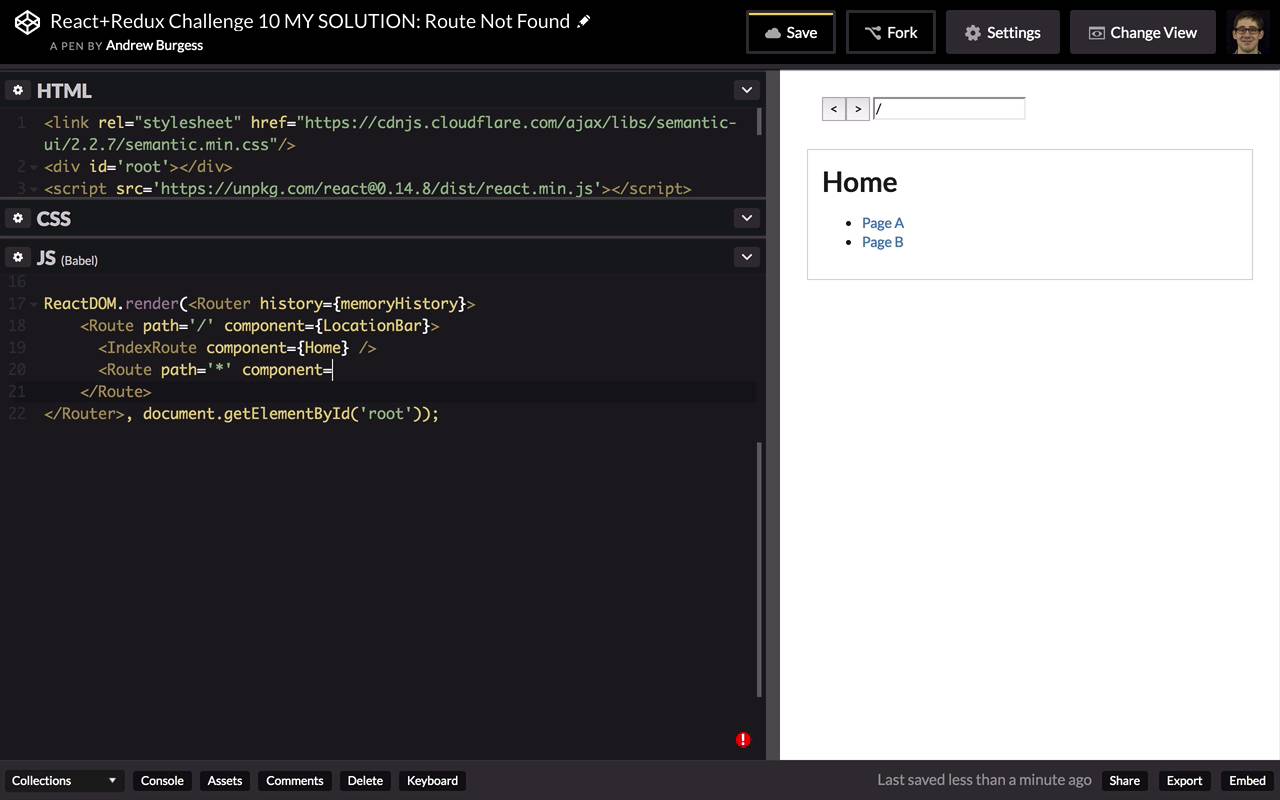Click the JS (Babel) panel title
Screen dimensions: 1280x800
(67, 258)
